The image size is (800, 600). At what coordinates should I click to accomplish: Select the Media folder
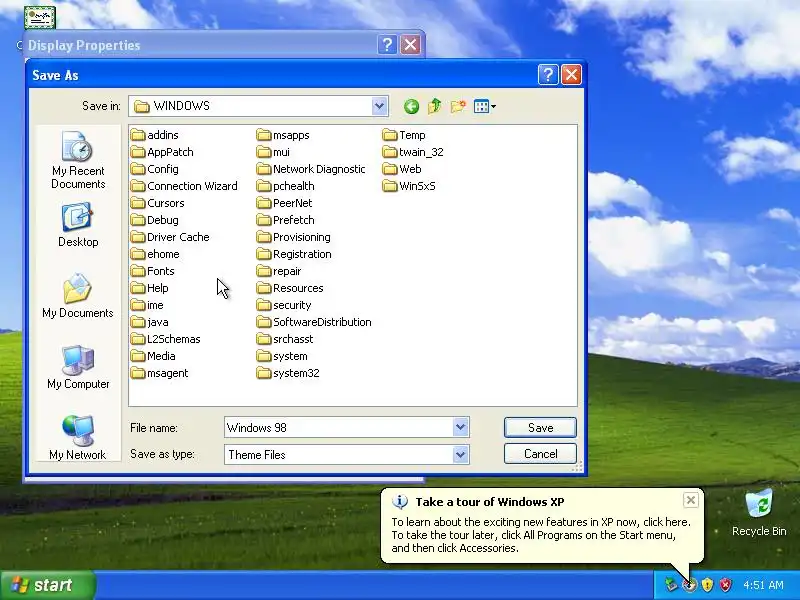pyautogui.click(x=153, y=356)
